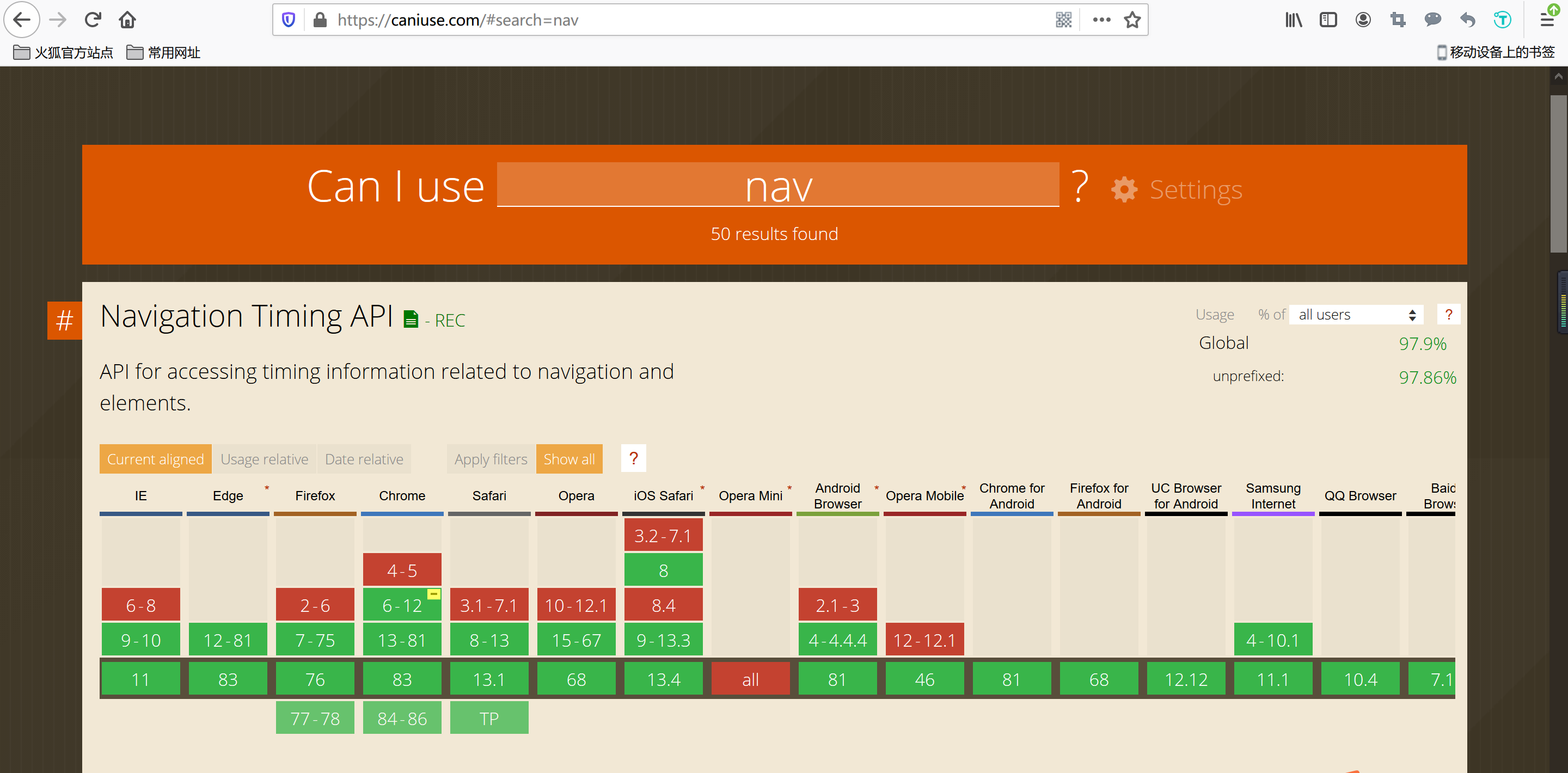Open 火狐官方站点 bookmarks folder
Screen dimensions: 1568x773
click(63, 53)
